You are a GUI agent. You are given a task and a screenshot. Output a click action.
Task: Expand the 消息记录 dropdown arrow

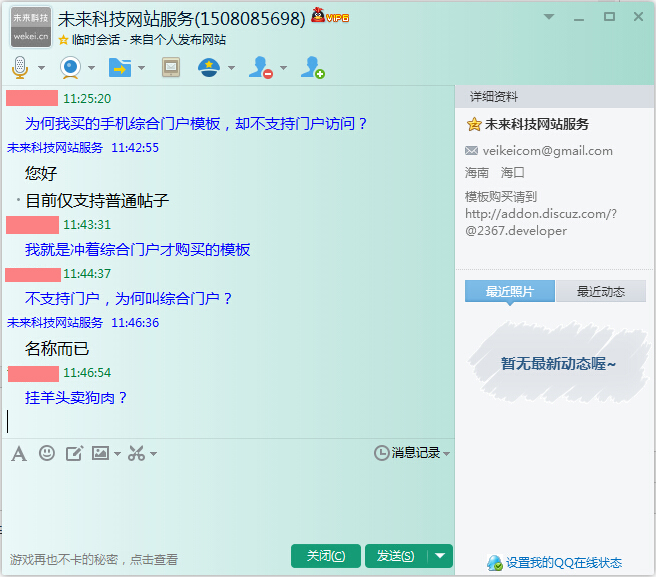pos(446,454)
